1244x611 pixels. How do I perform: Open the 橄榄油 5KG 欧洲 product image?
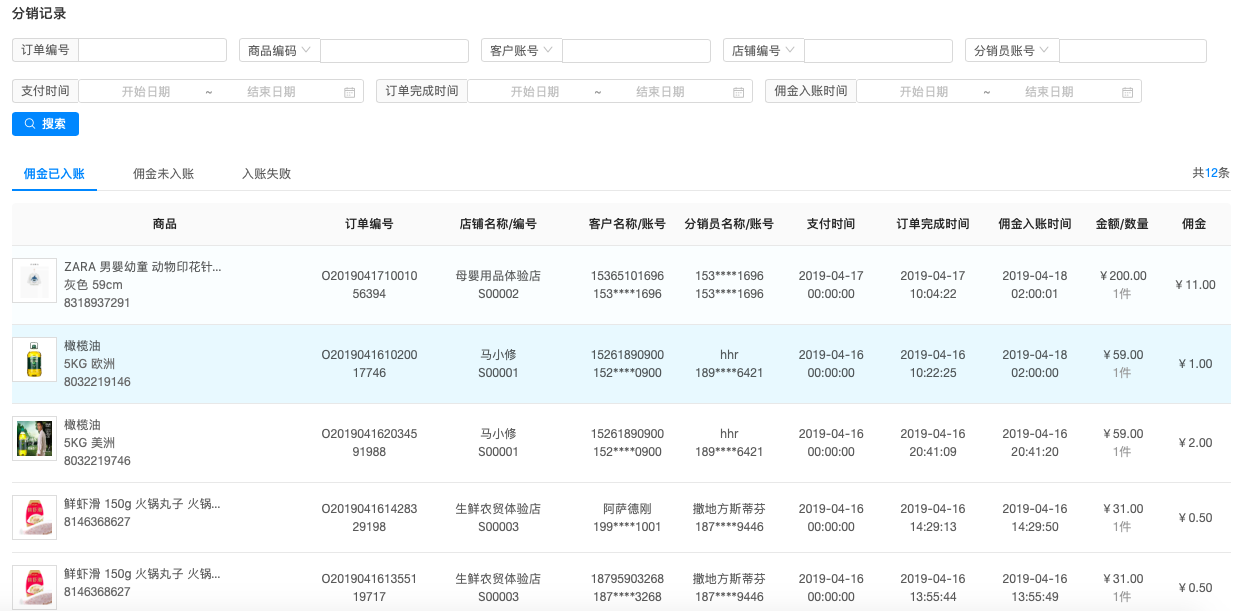[x=34, y=359]
